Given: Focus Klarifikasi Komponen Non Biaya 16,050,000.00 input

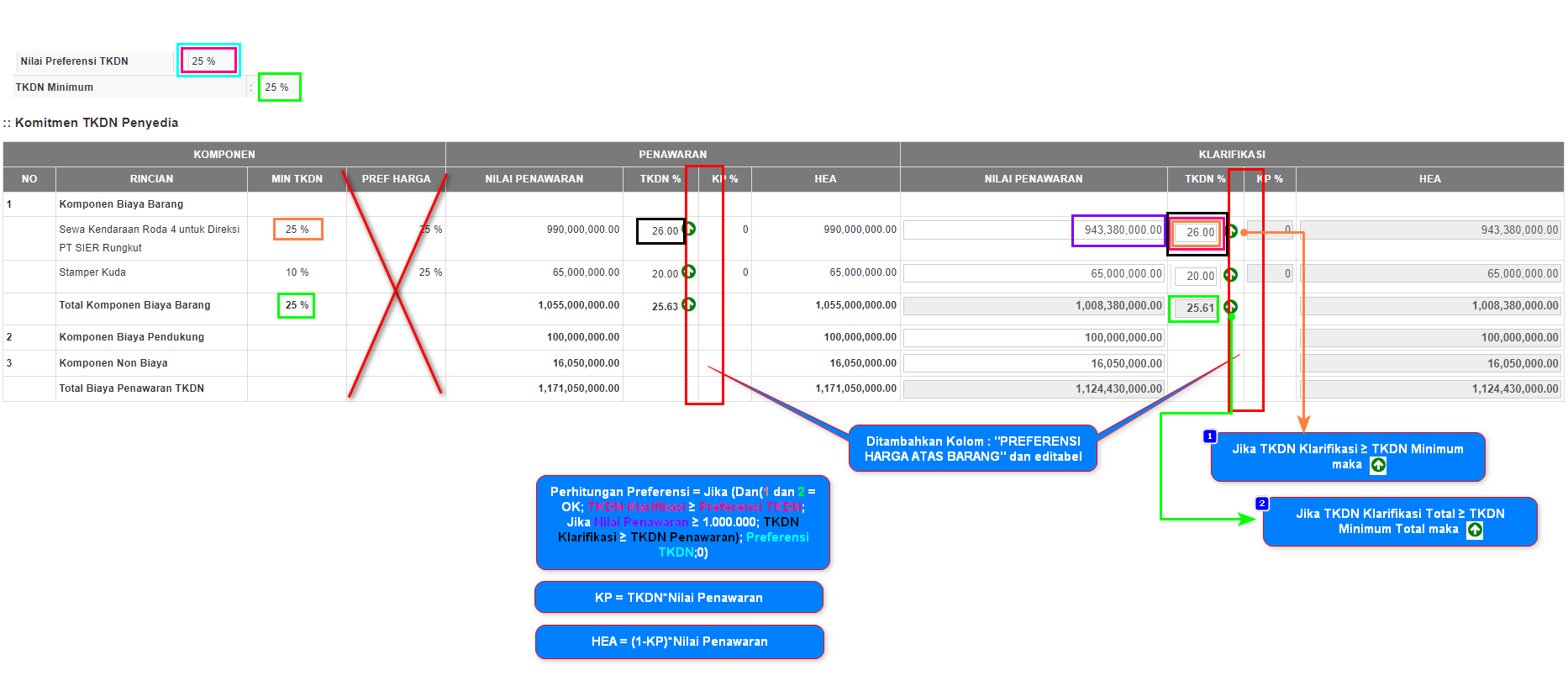Looking at the screenshot, I should tap(1034, 363).
